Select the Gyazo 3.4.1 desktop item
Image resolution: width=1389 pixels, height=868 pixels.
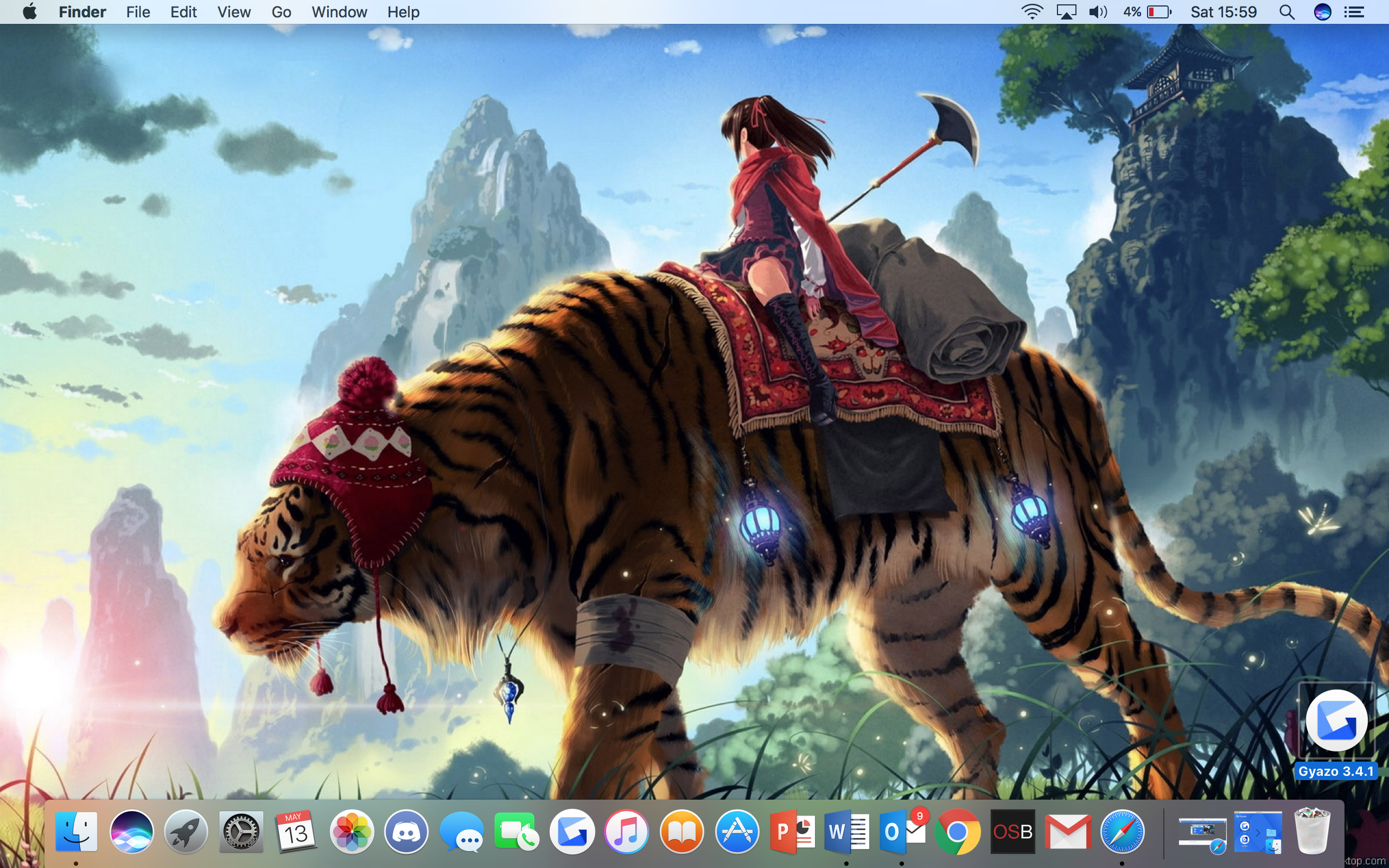(x=1336, y=721)
